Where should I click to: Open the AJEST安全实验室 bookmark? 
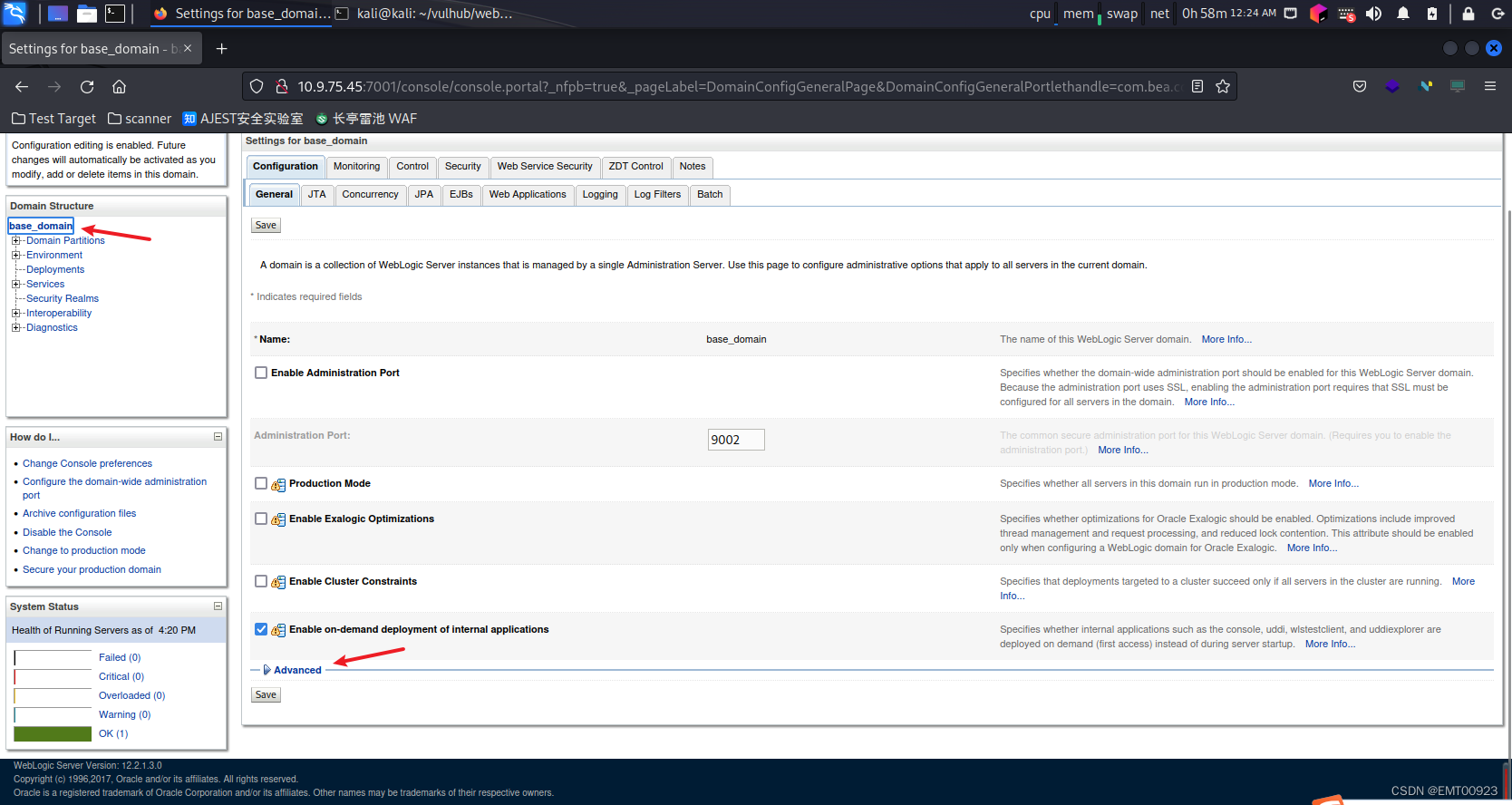tap(243, 119)
